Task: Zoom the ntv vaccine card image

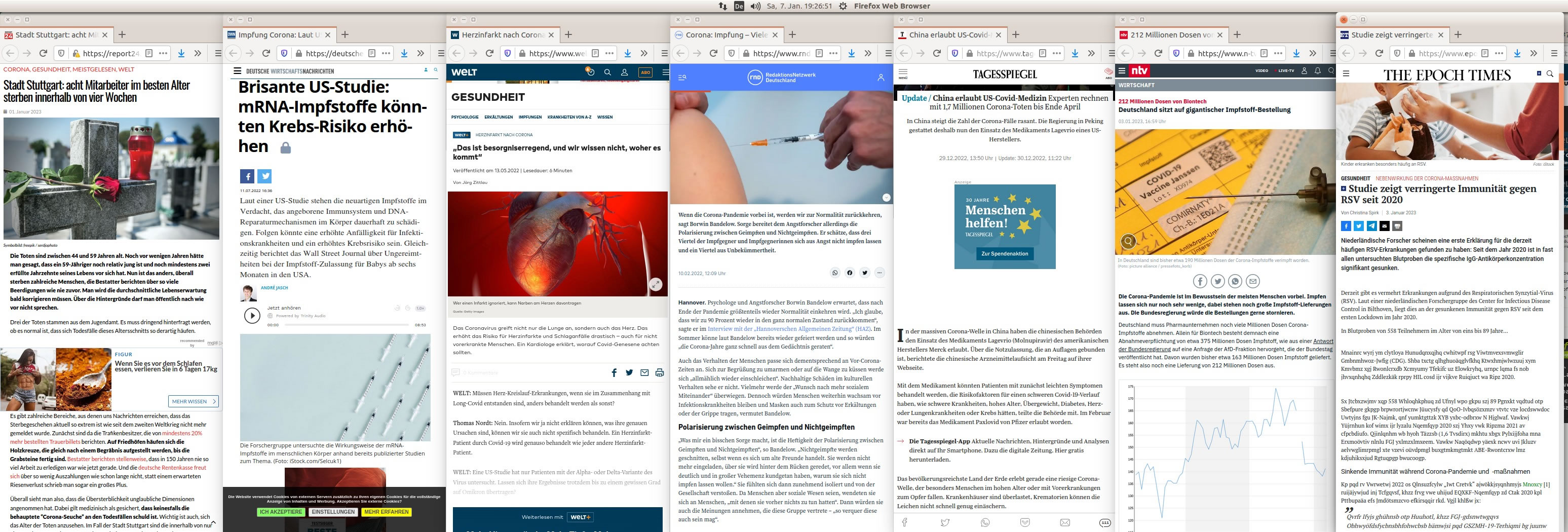Action: [x=1129, y=241]
